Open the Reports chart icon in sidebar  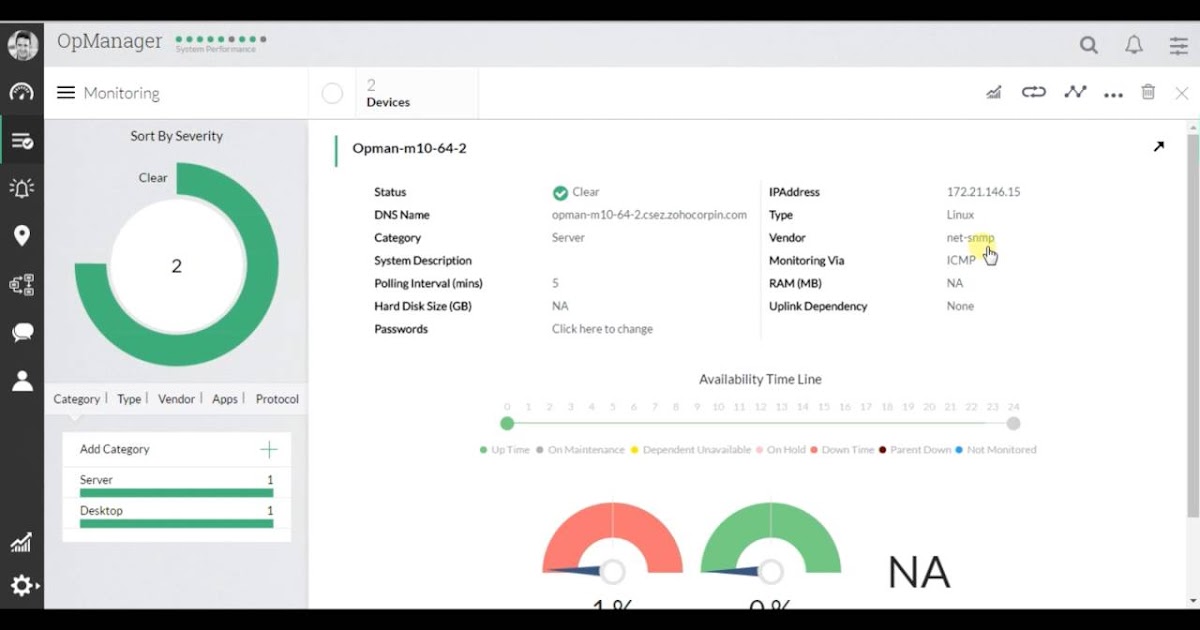22,543
